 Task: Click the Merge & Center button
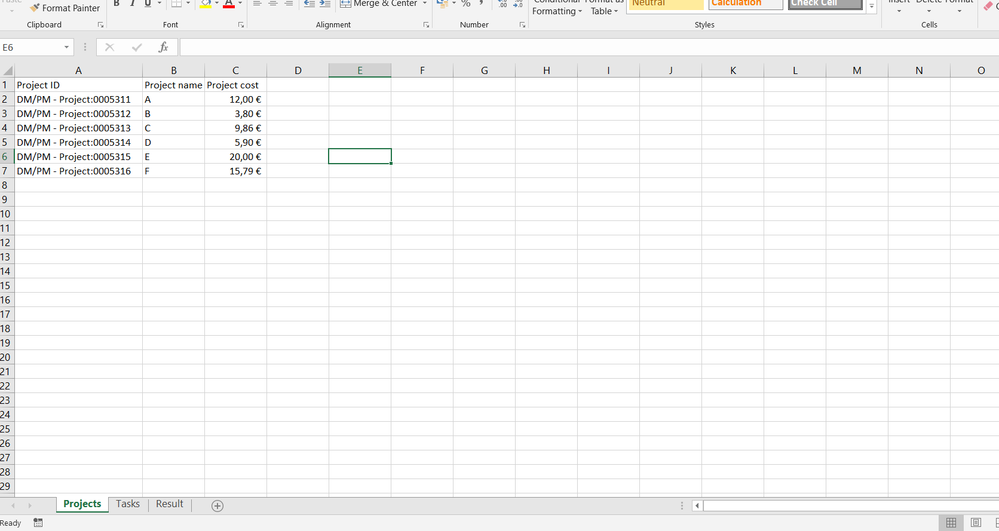378,3
